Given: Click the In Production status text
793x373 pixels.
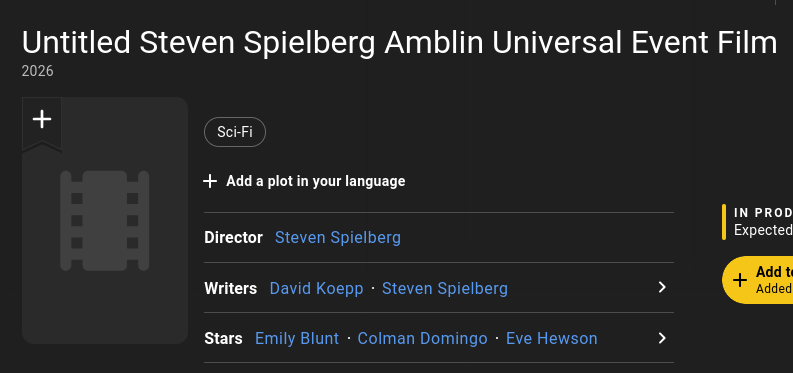Looking at the screenshot, I should click(x=763, y=213).
